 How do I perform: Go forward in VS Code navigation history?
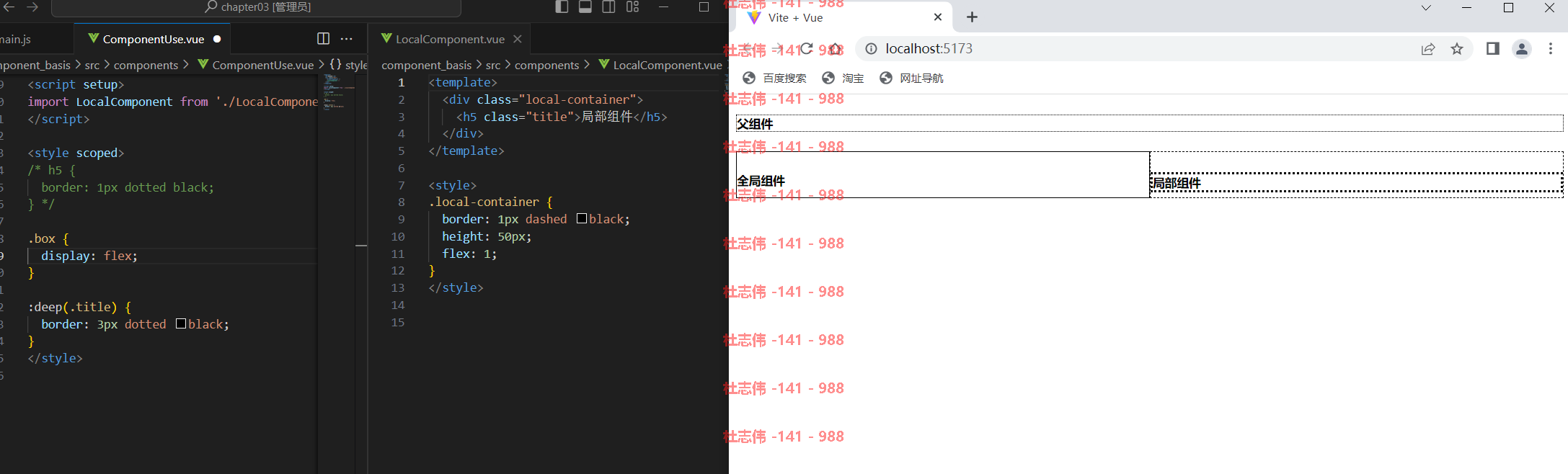(x=32, y=6)
